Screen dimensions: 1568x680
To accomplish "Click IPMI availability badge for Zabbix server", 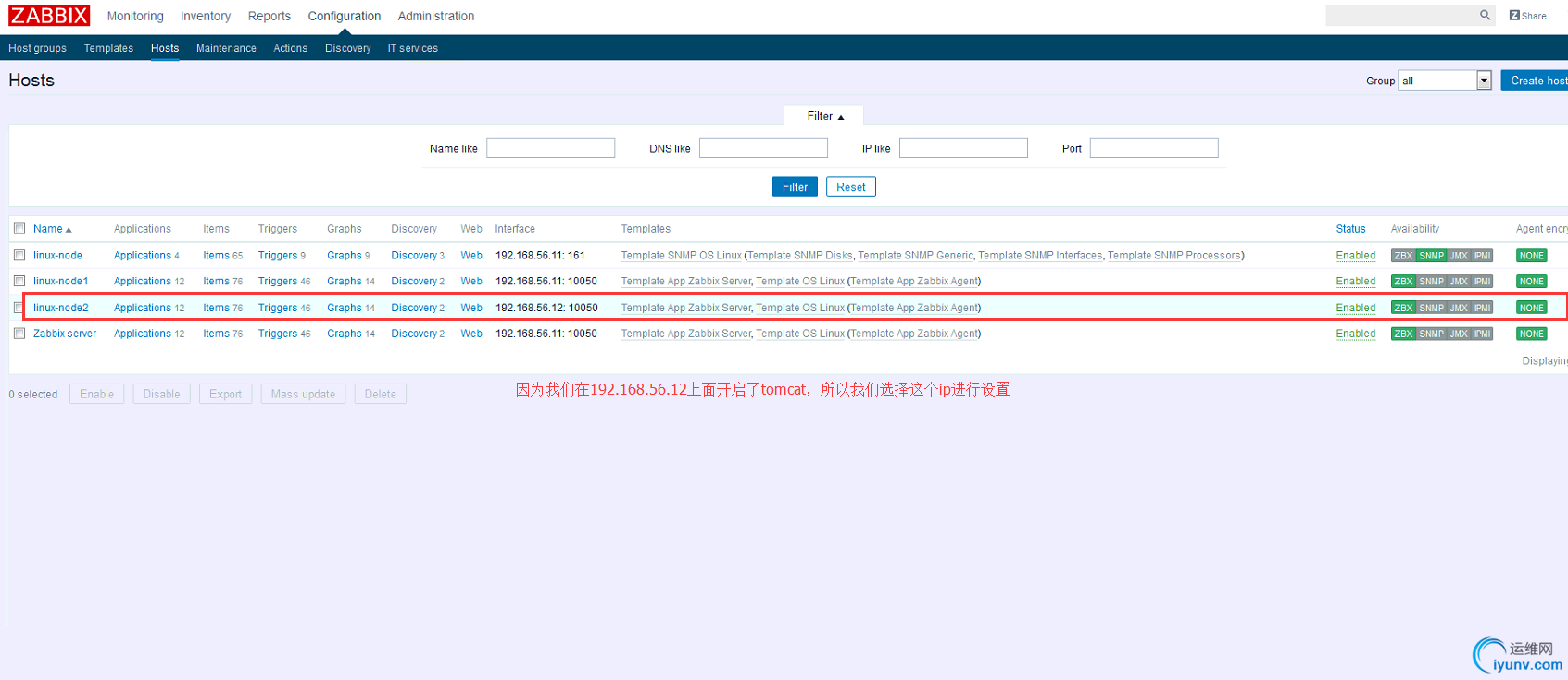I will click(x=1482, y=334).
